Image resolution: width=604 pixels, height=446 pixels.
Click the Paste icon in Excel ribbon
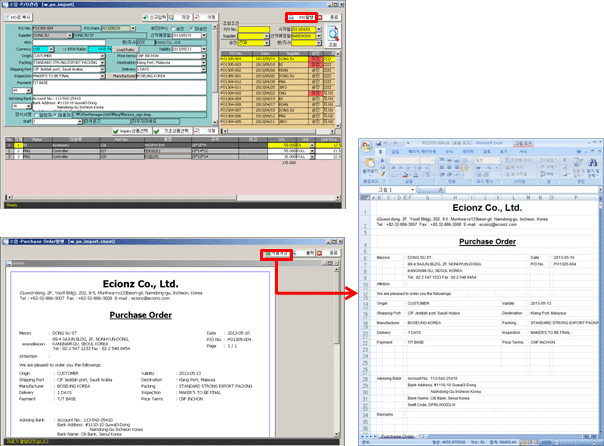click(x=370, y=165)
